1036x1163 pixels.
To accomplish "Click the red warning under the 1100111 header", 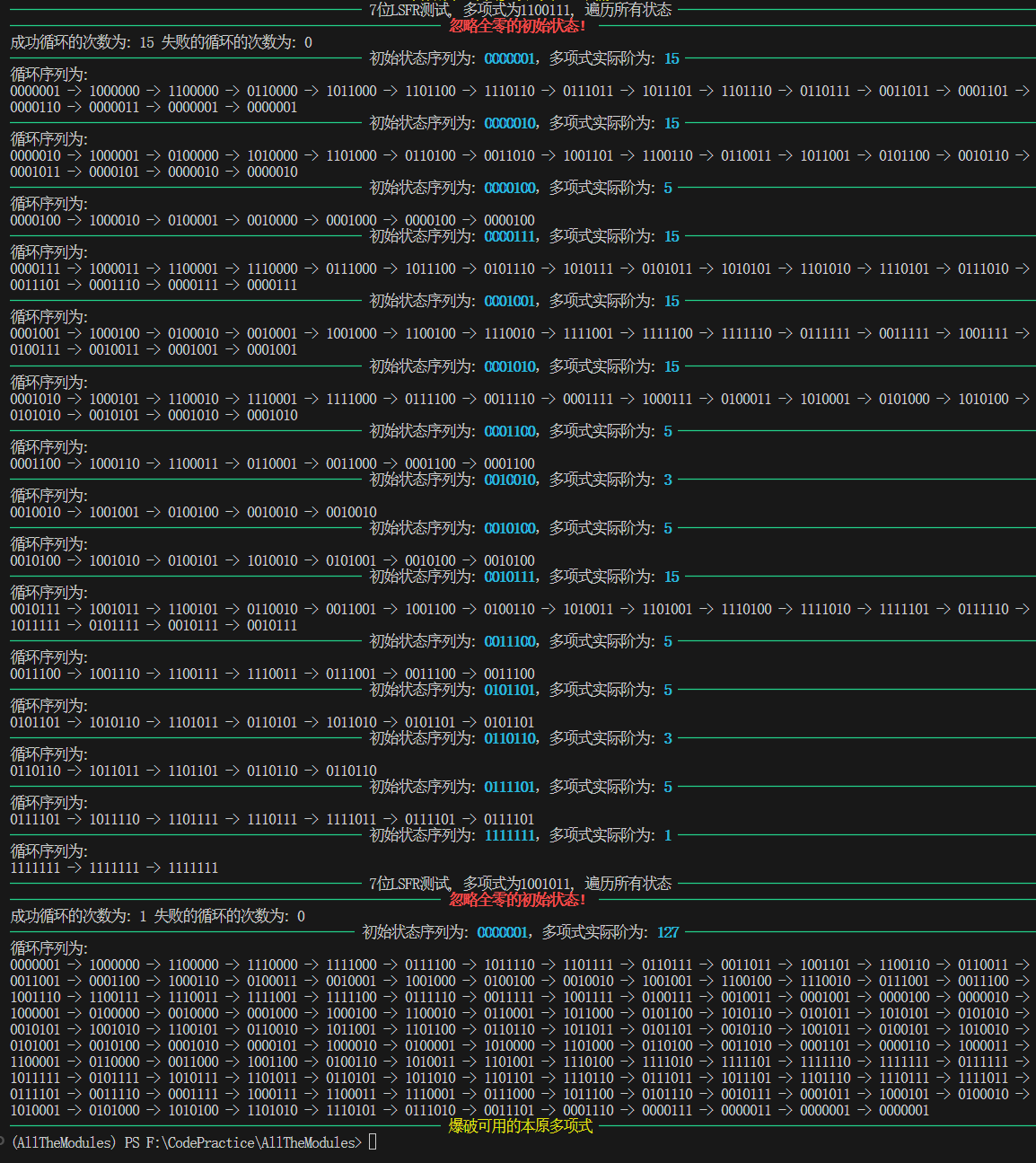I will point(517,26).
